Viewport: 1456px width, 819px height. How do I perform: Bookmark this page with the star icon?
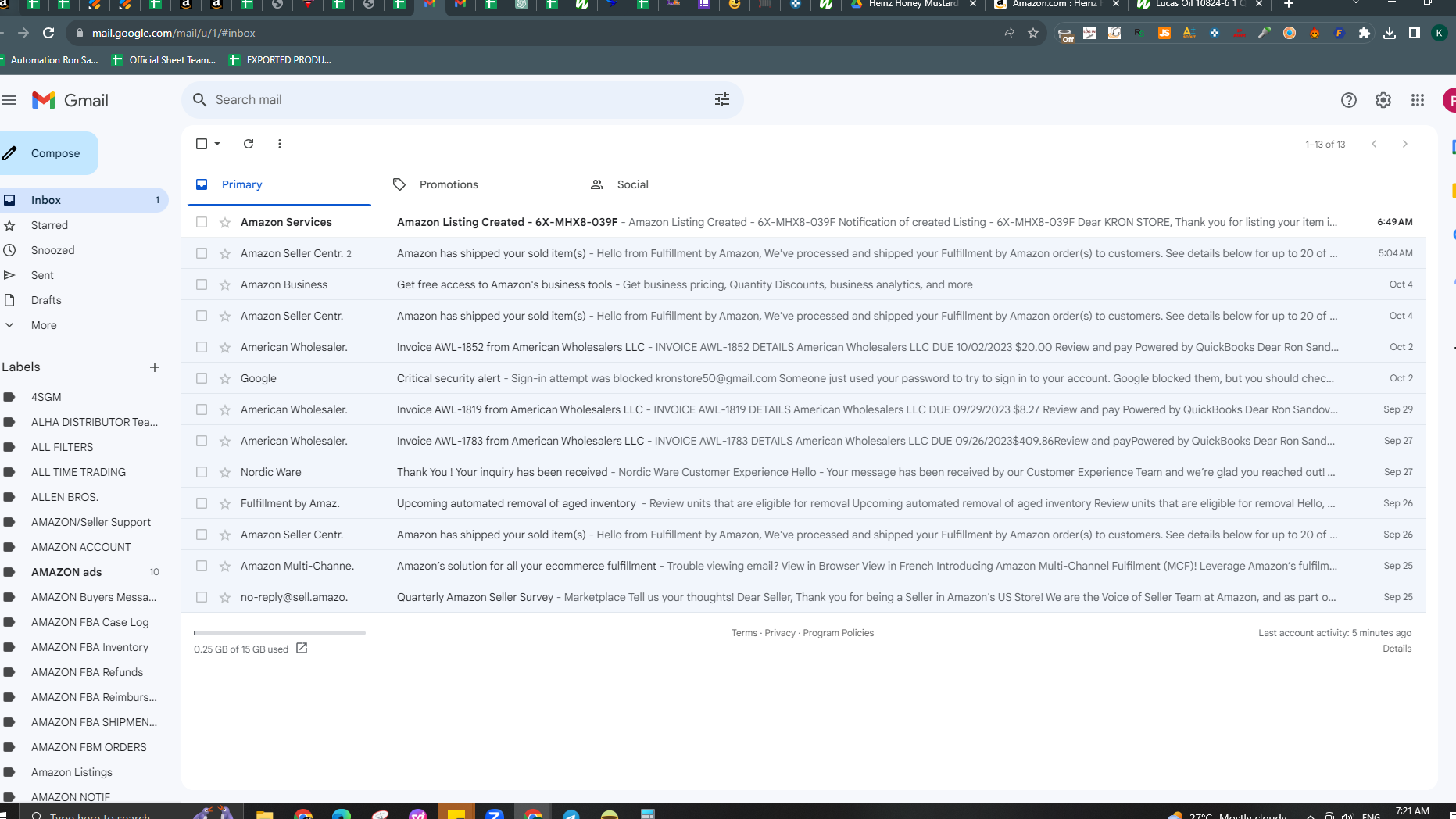click(x=1033, y=33)
